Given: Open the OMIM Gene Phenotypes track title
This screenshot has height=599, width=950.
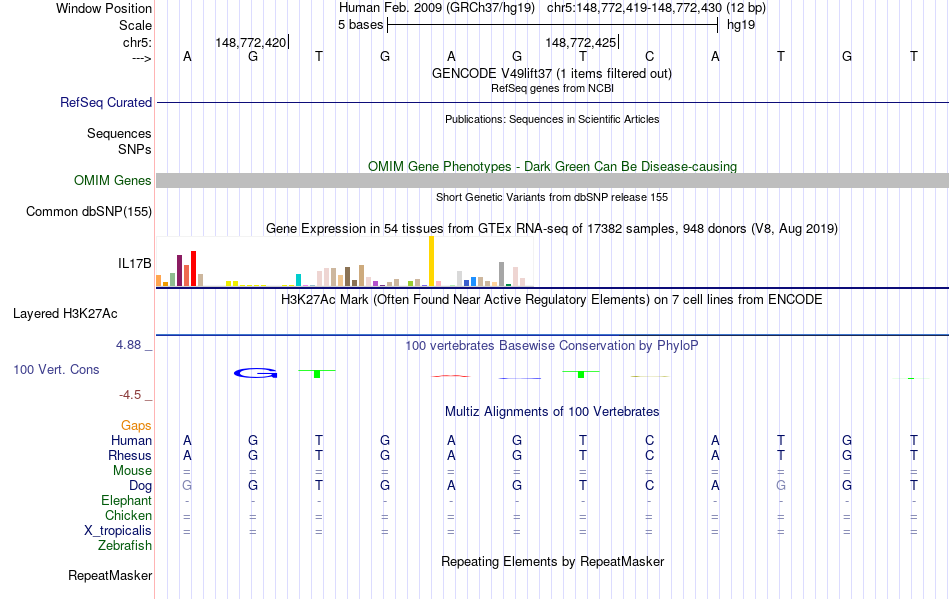Looking at the screenshot, I should point(552,167).
